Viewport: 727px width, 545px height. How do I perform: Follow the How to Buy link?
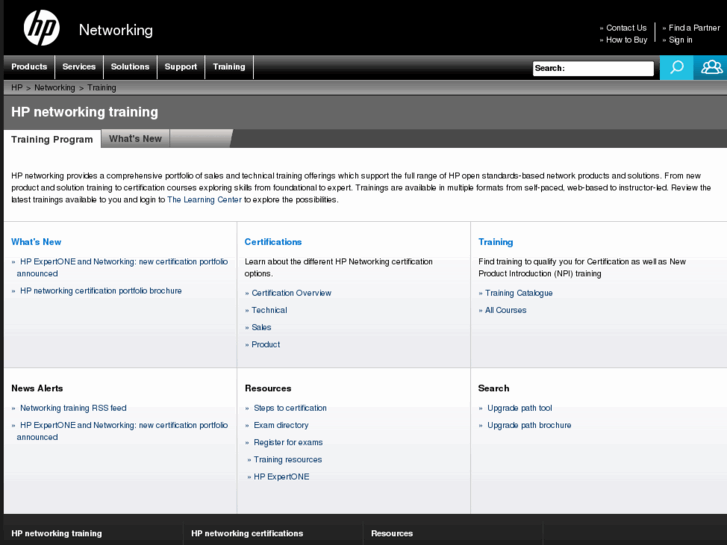pyautogui.click(x=626, y=40)
